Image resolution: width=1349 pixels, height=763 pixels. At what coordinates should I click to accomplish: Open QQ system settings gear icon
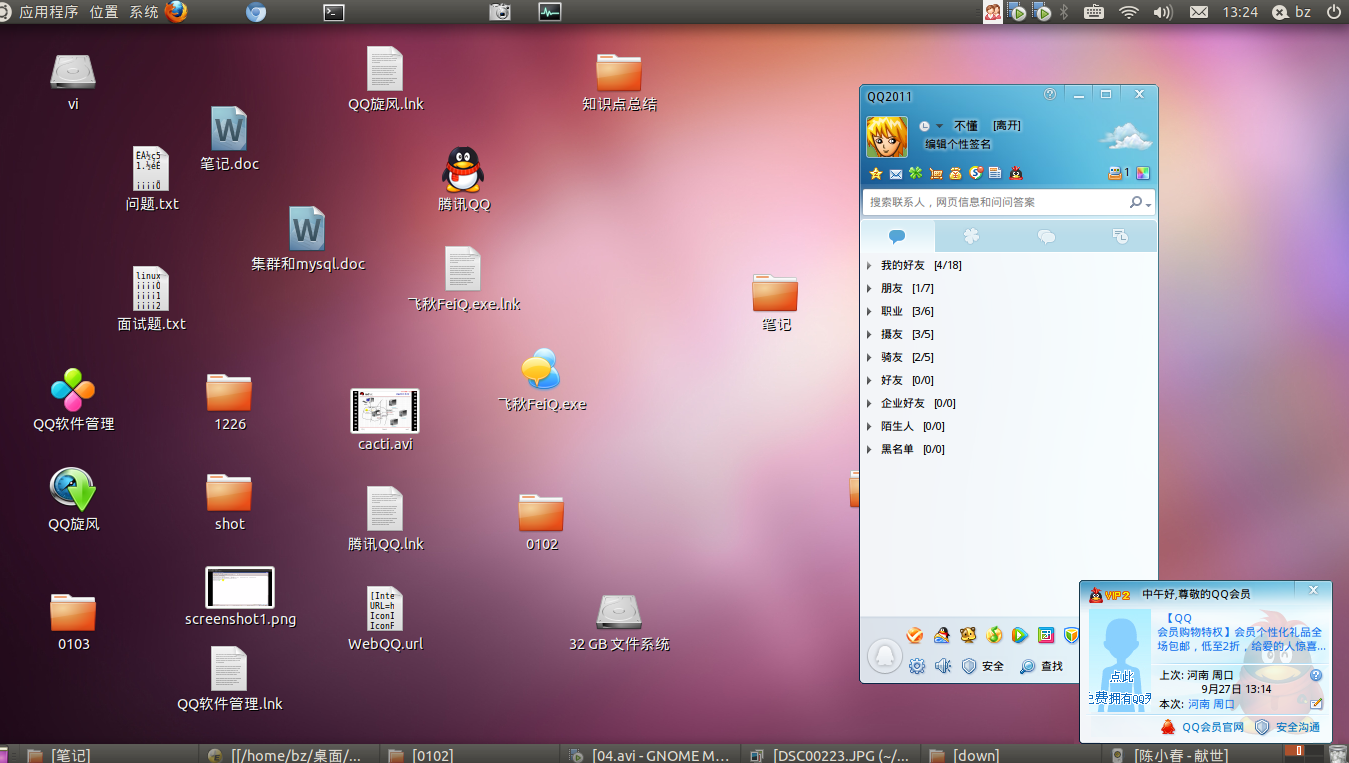coord(916,666)
